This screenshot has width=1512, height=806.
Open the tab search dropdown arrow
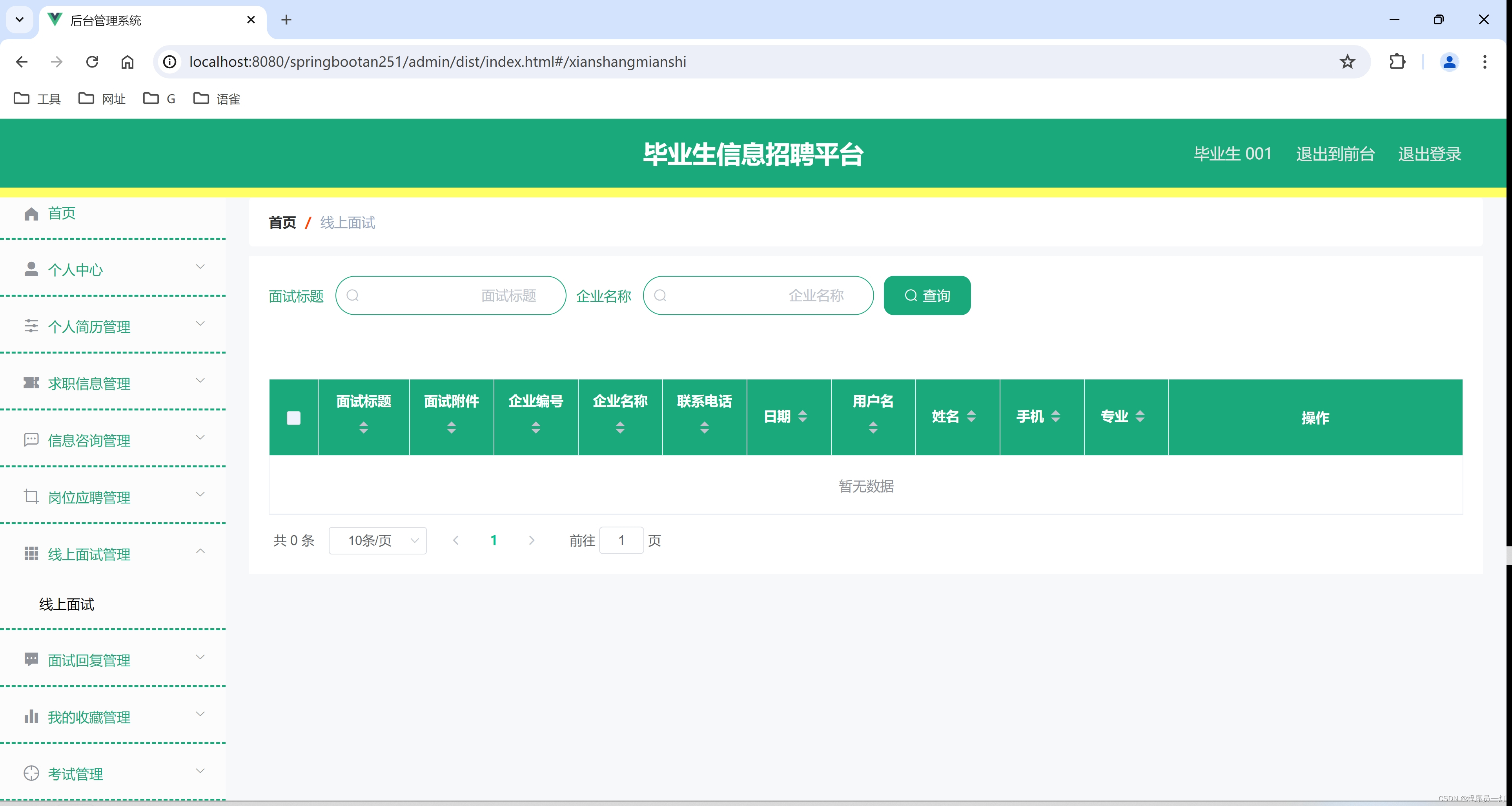coord(19,20)
